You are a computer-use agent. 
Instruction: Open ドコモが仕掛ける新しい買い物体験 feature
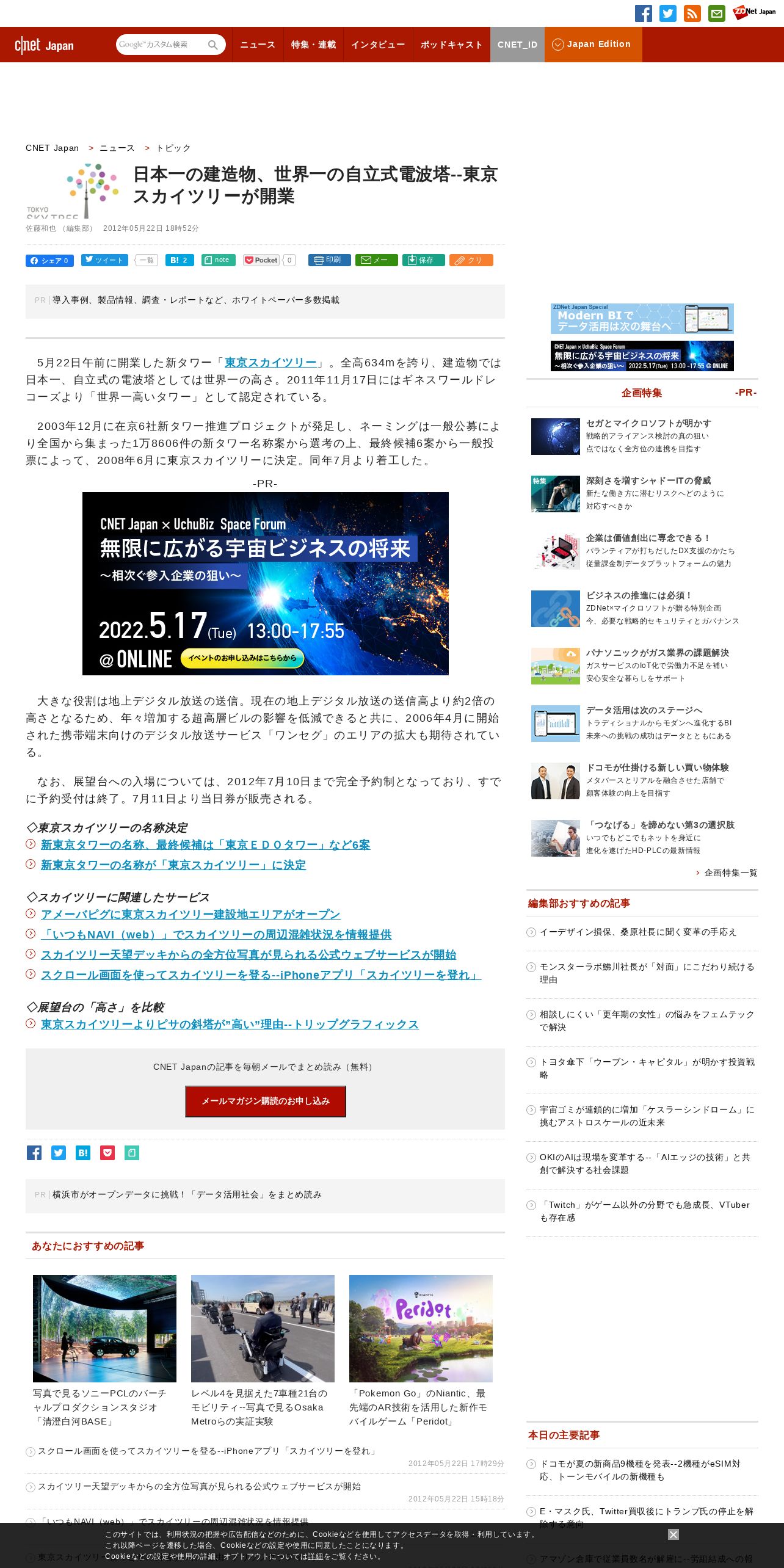(658, 768)
